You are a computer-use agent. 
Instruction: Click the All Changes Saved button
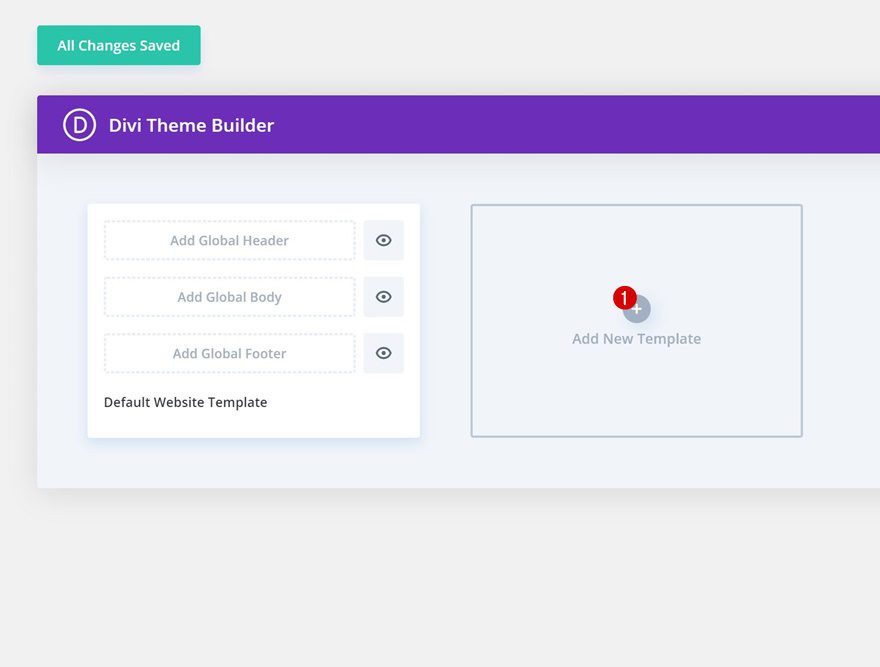118,45
